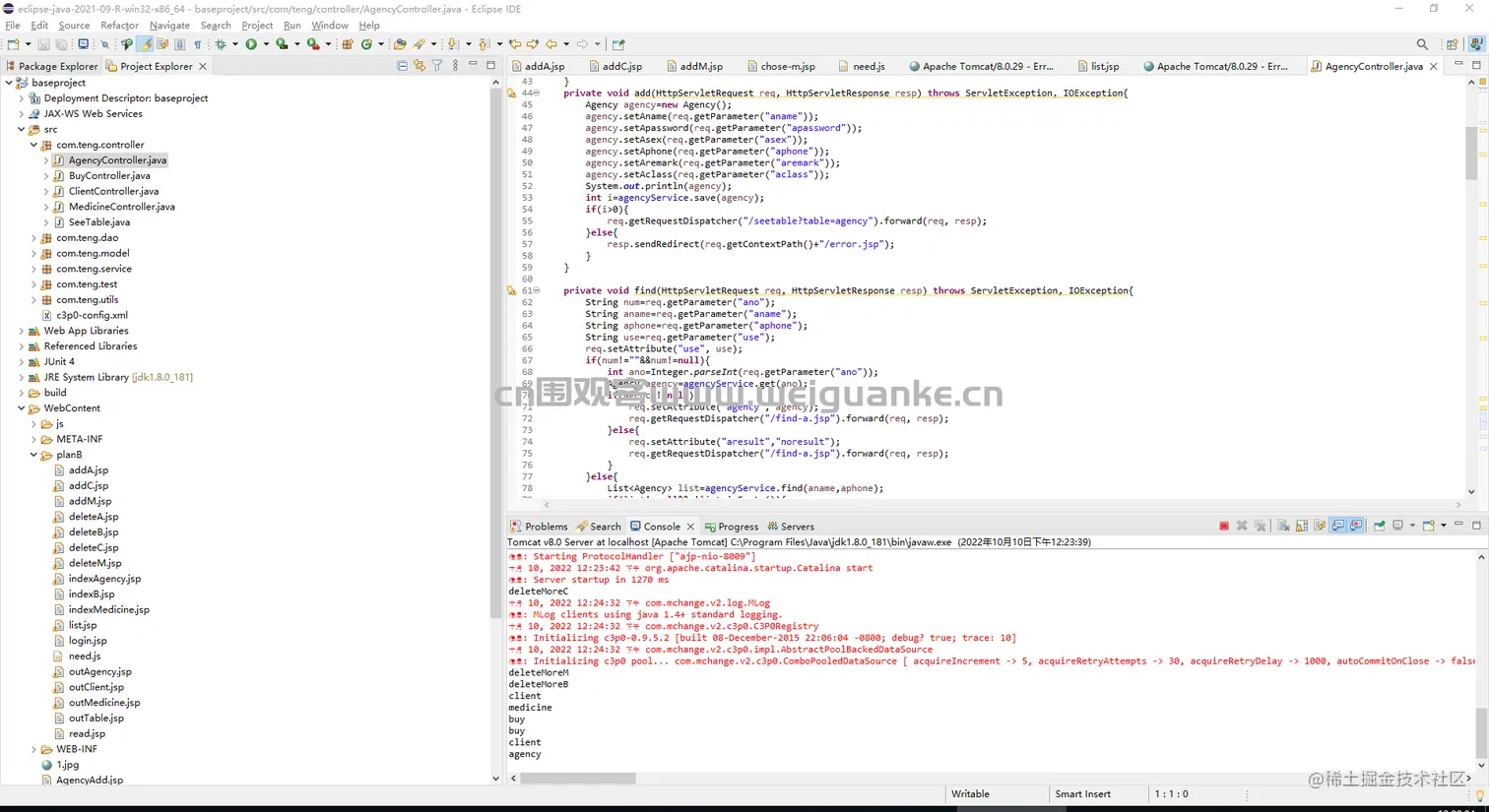Expand the WEB-INF folder
Screen dimensions: 1489x812
tap(33, 749)
